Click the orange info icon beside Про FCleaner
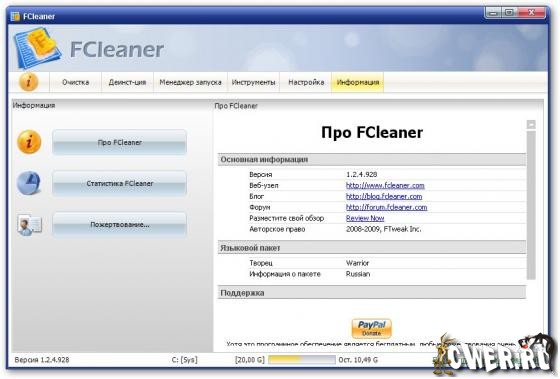Screen dimensions: 560x379 click(29, 142)
